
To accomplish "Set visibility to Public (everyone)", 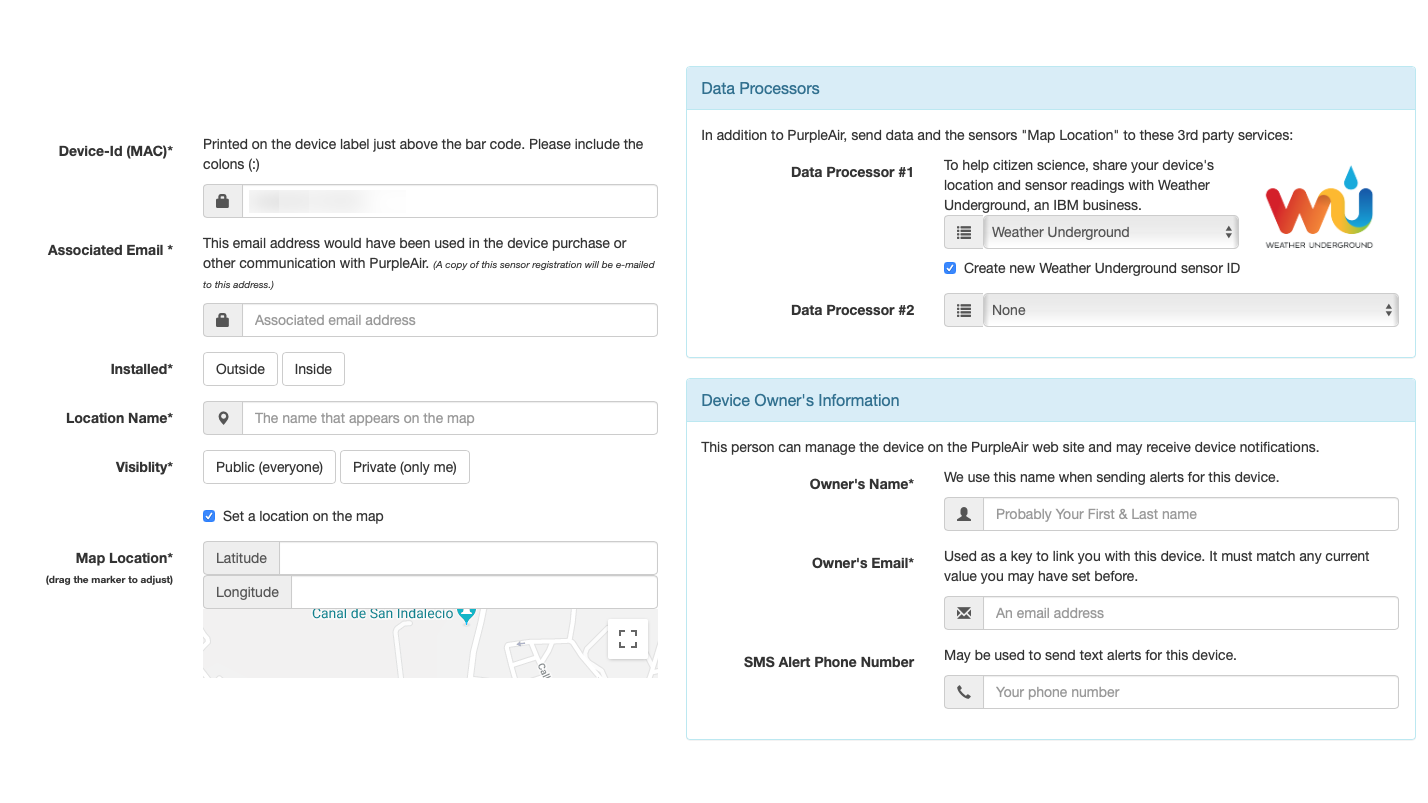I will point(269,467).
